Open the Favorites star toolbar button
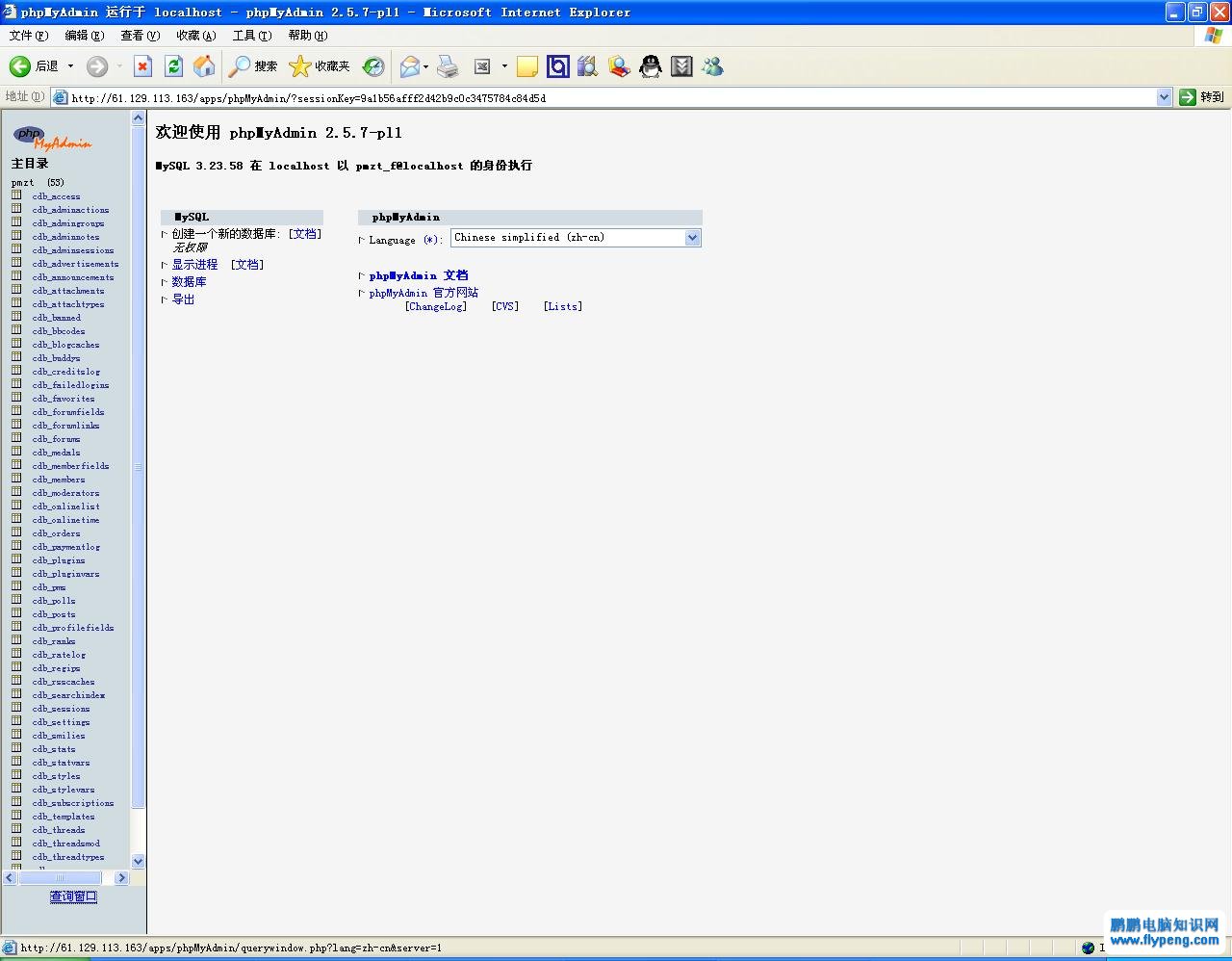 (320, 66)
